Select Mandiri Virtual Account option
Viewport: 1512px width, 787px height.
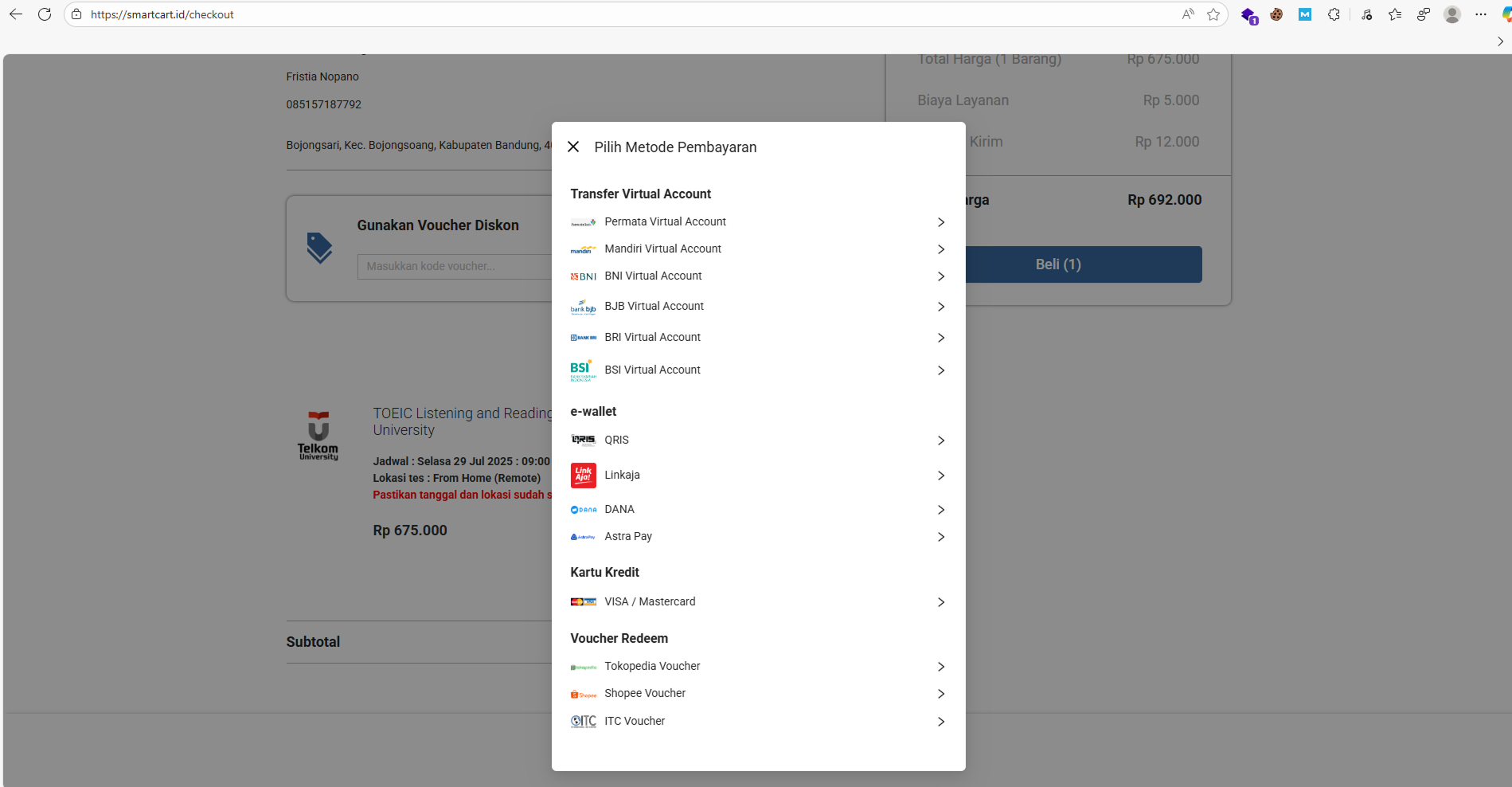click(x=662, y=249)
